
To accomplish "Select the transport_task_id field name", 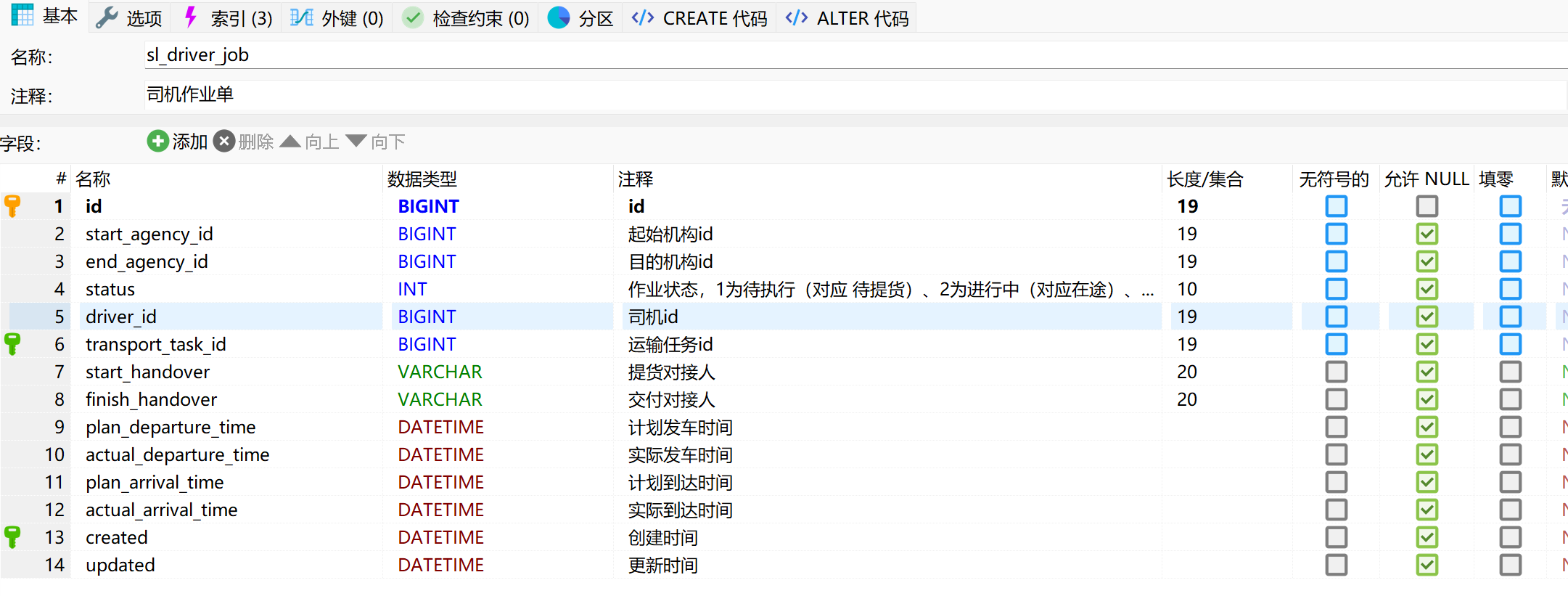I will tap(156, 344).
